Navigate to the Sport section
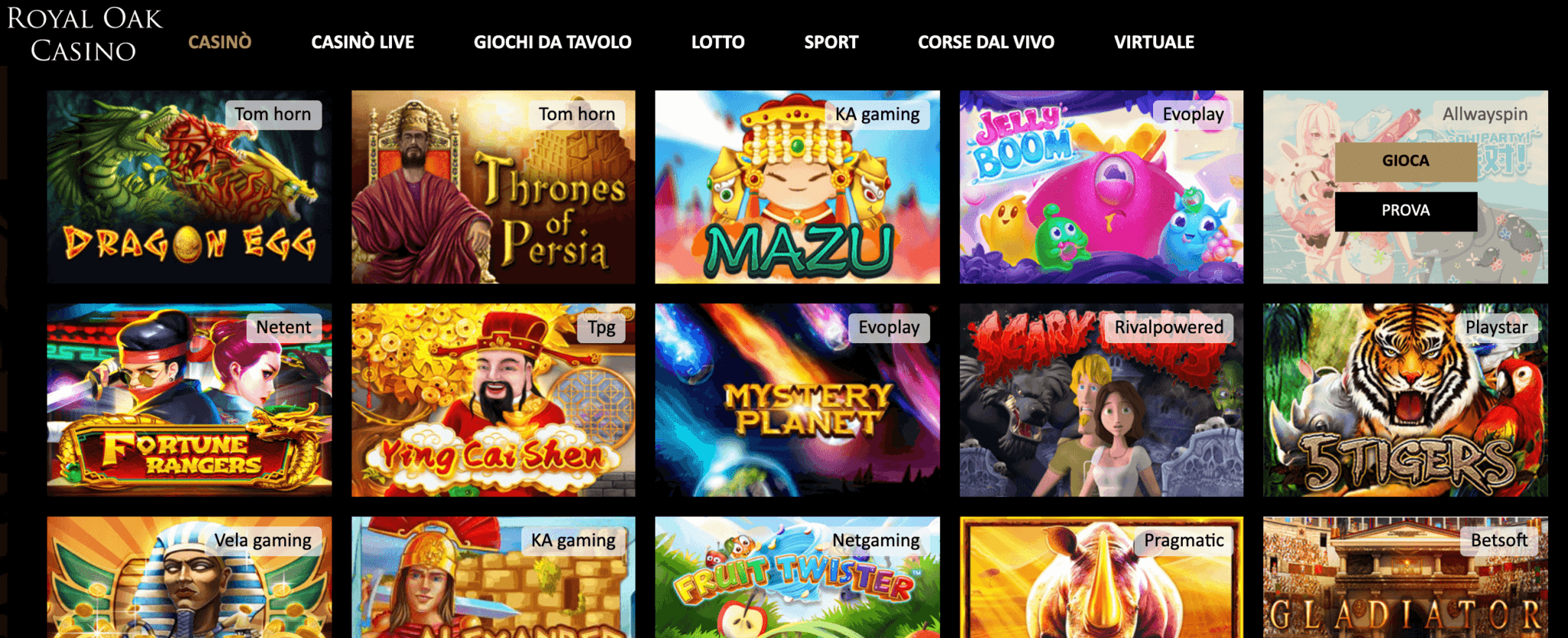The image size is (1568, 638). [x=831, y=42]
